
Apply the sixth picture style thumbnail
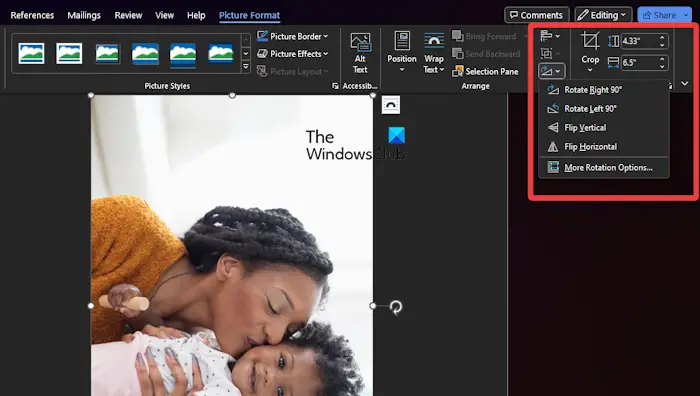pos(221,54)
